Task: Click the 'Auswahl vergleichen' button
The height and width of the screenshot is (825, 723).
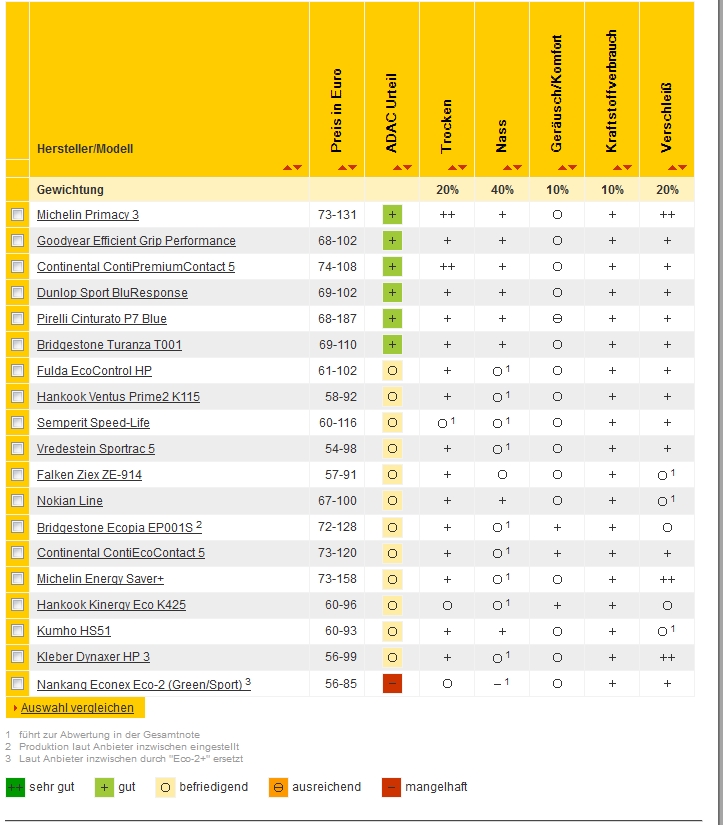Action: click(76, 708)
